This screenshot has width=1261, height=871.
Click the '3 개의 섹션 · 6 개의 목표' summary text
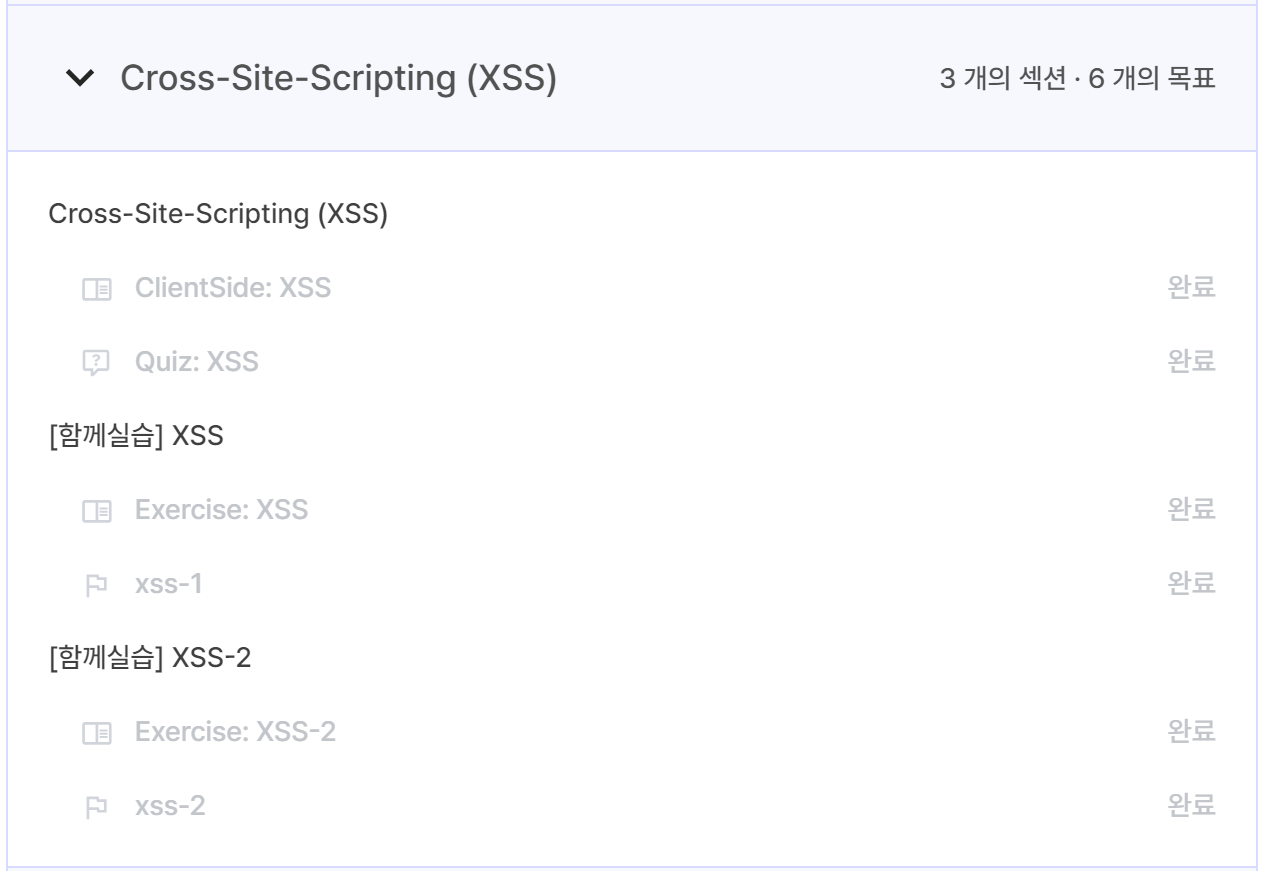1077,79
